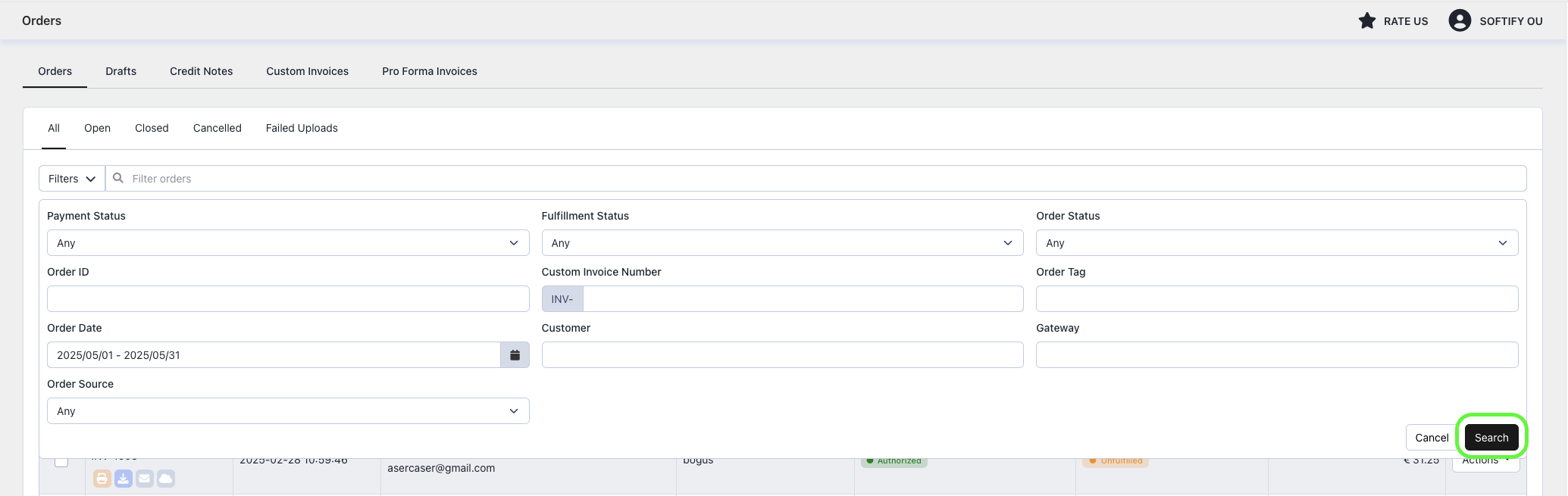
Task: Click the blue download invoice icon
Action: coord(124,479)
